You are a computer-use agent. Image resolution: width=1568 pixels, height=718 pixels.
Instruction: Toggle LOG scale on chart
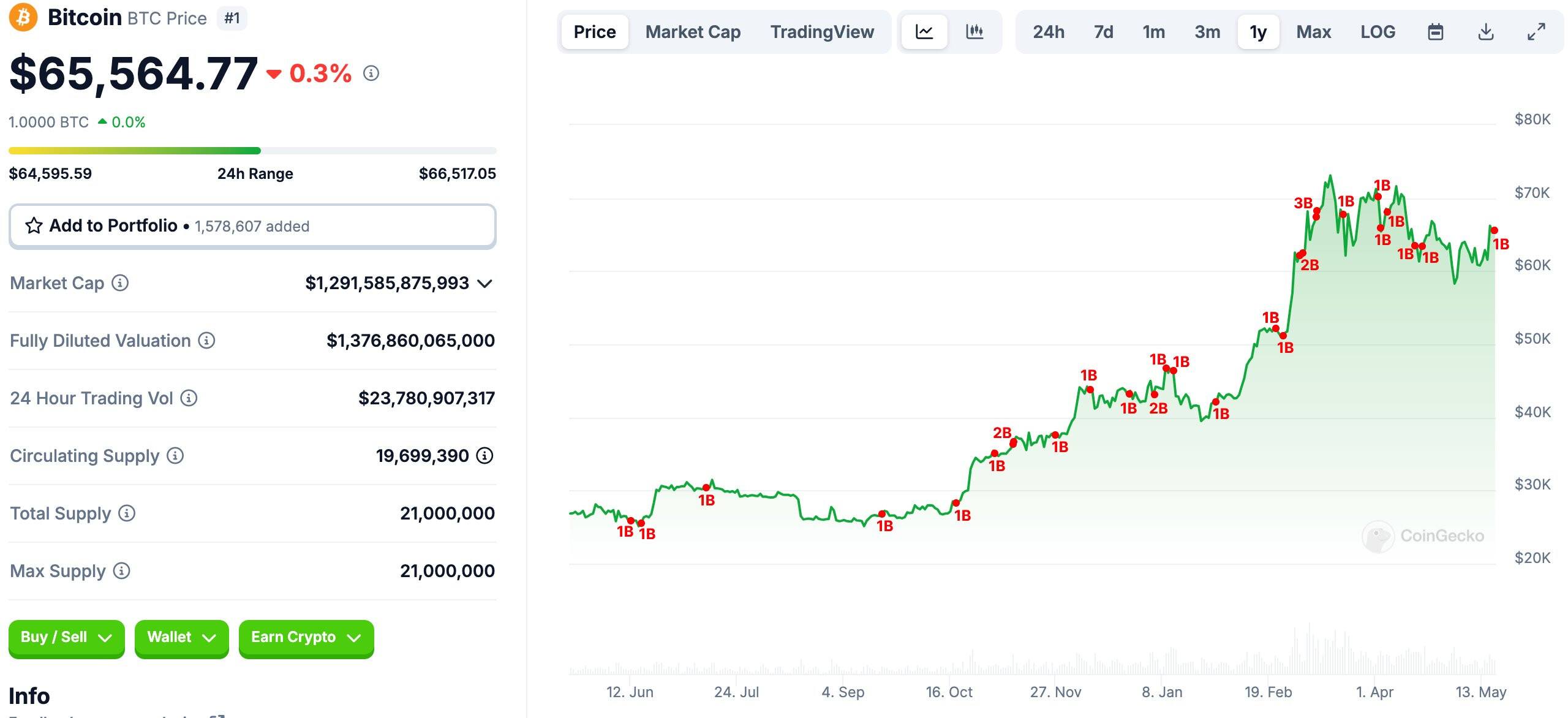point(1378,32)
